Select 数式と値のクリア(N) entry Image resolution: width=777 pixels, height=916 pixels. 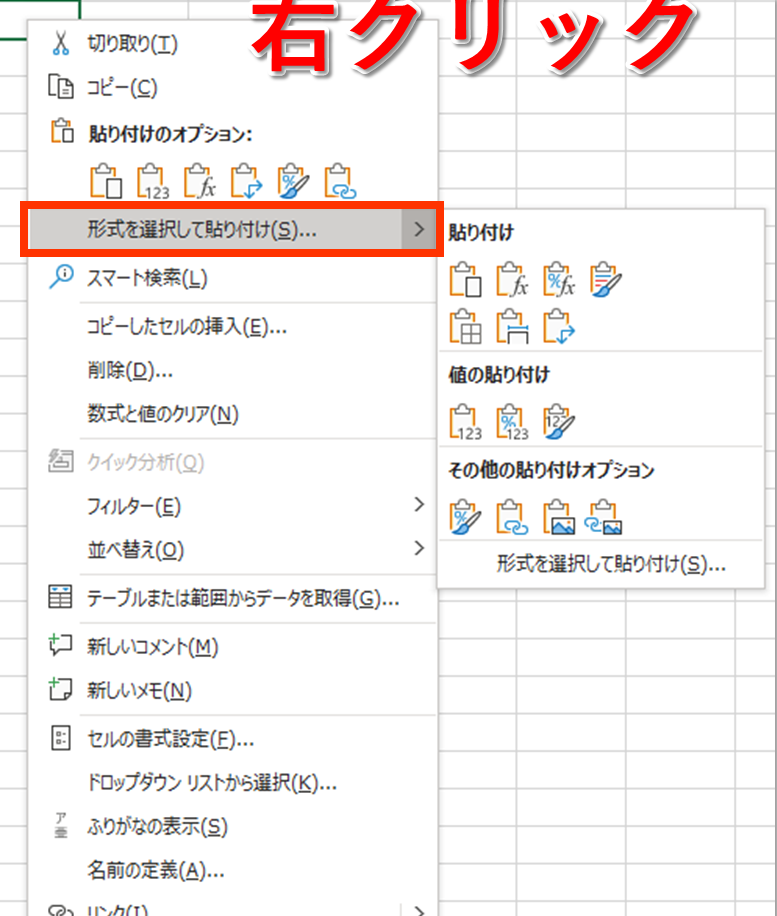[233, 414]
